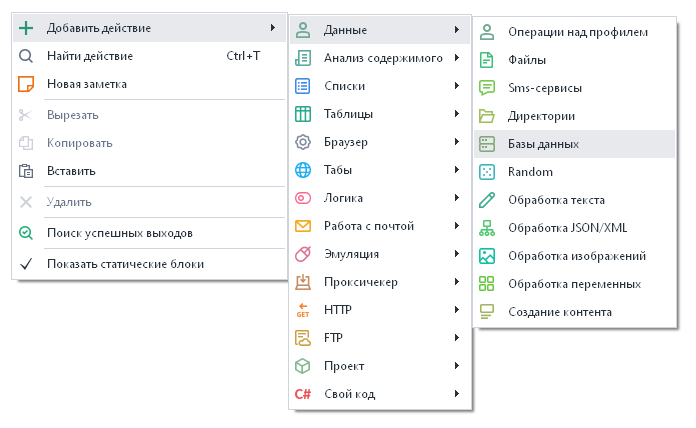The image size is (696, 428).
Task: Open the 'Базы данных' menu item
Action: coord(543,144)
